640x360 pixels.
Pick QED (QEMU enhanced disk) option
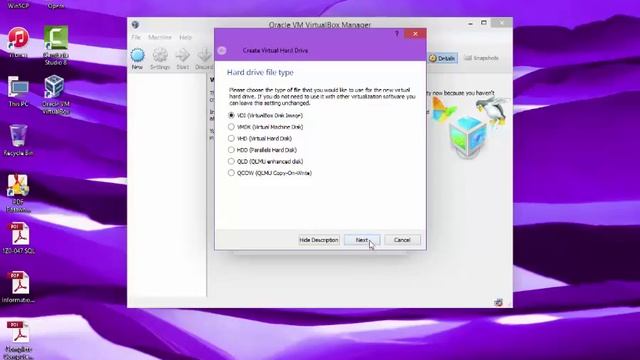pyautogui.click(x=266, y=161)
